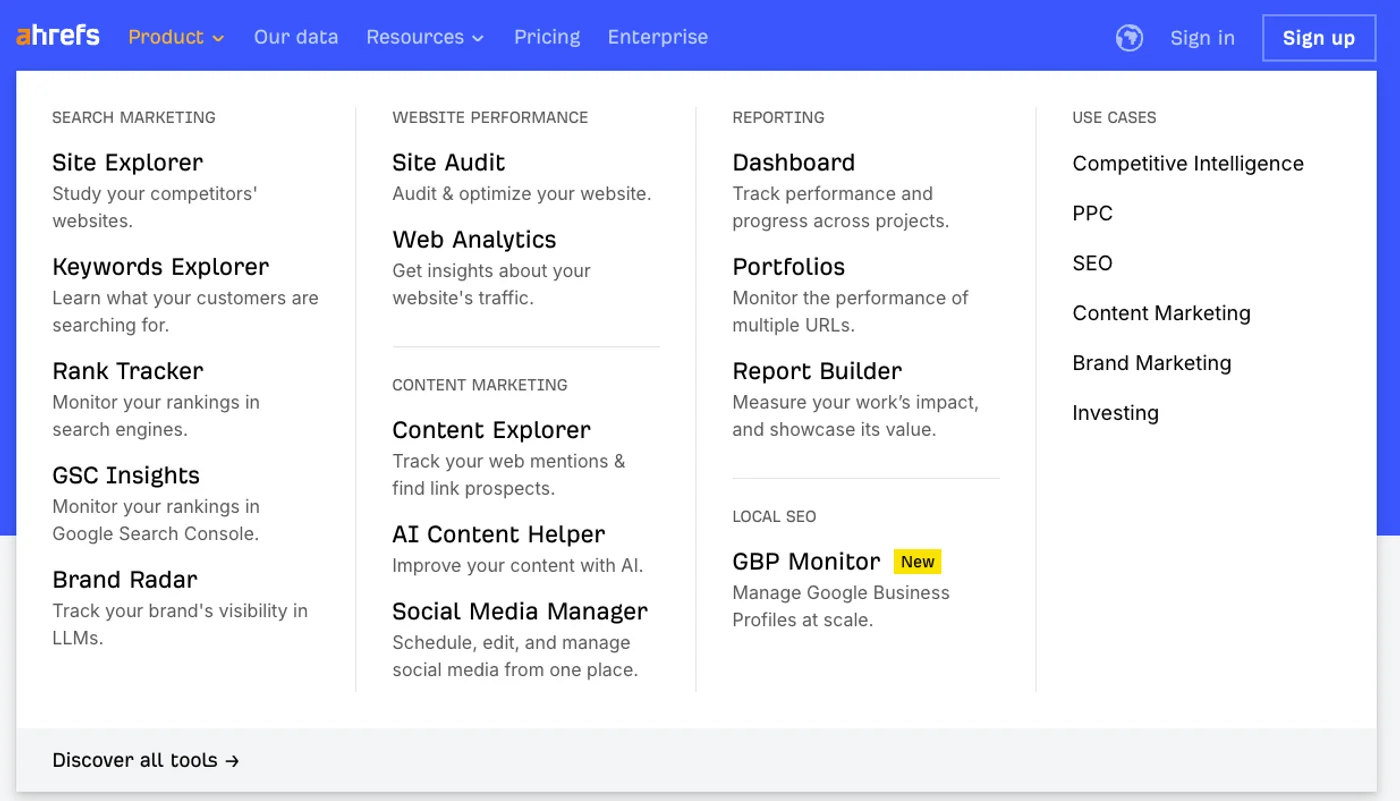The height and width of the screenshot is (801, 1400).
Task: Open the language globe icon
Action: pyautogui.click(x=1129, y=38)
